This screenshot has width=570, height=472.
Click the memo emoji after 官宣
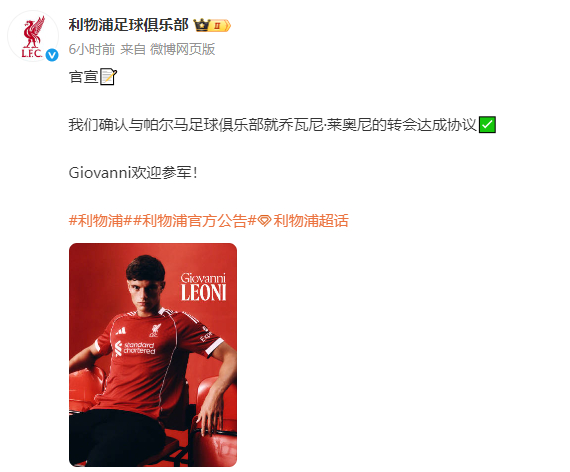click(108, 77)
